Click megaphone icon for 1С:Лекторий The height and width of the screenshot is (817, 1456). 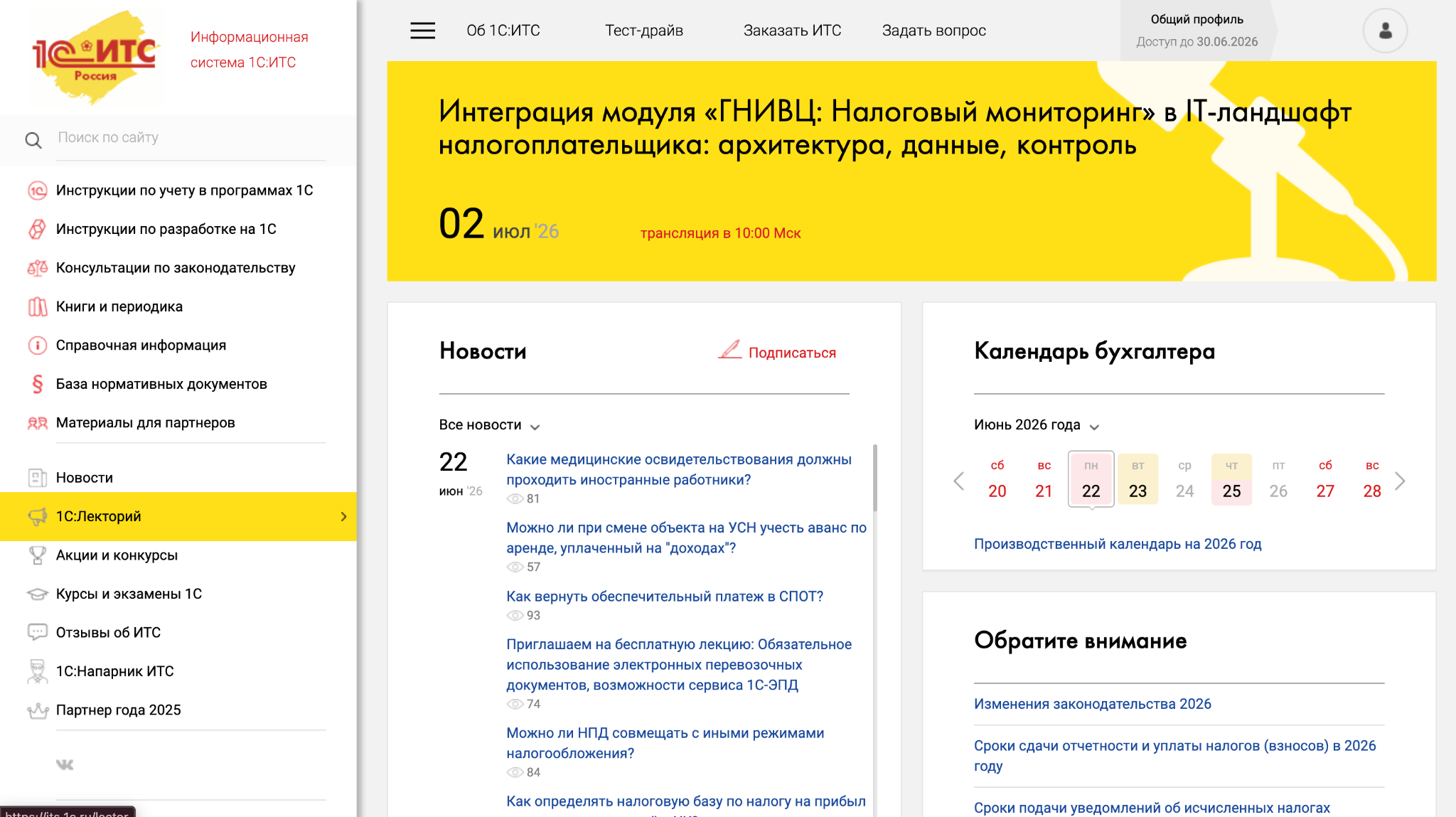pyautogui.click(x=37, y=517)
